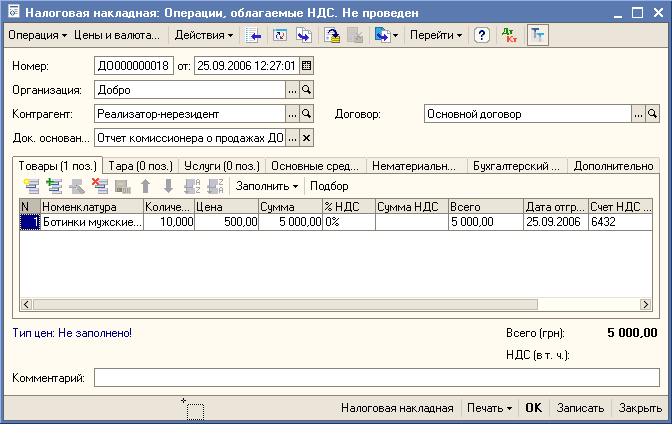Click the Счет НДС cell 6432
Viewport: 672px width, 424px height.
(x=620, y=222)
